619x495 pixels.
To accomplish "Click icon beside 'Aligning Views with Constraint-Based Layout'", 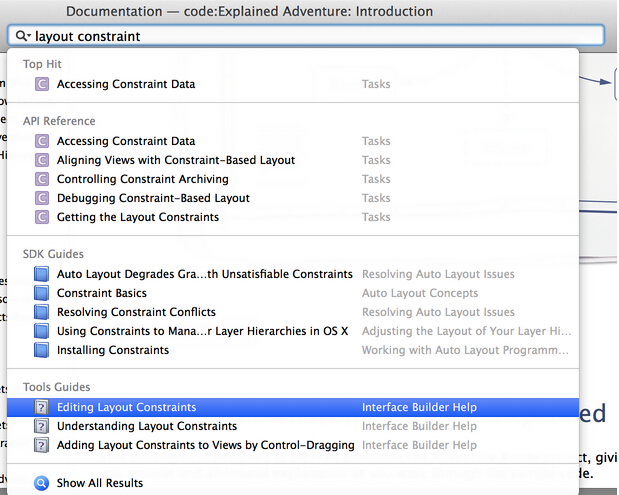I will pyautogui.click(x=41, y=160).
